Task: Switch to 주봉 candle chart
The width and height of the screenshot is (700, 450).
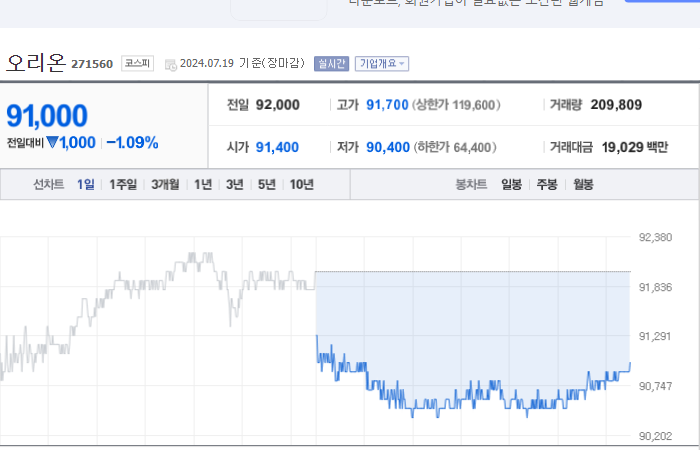Action: point(547,184)
